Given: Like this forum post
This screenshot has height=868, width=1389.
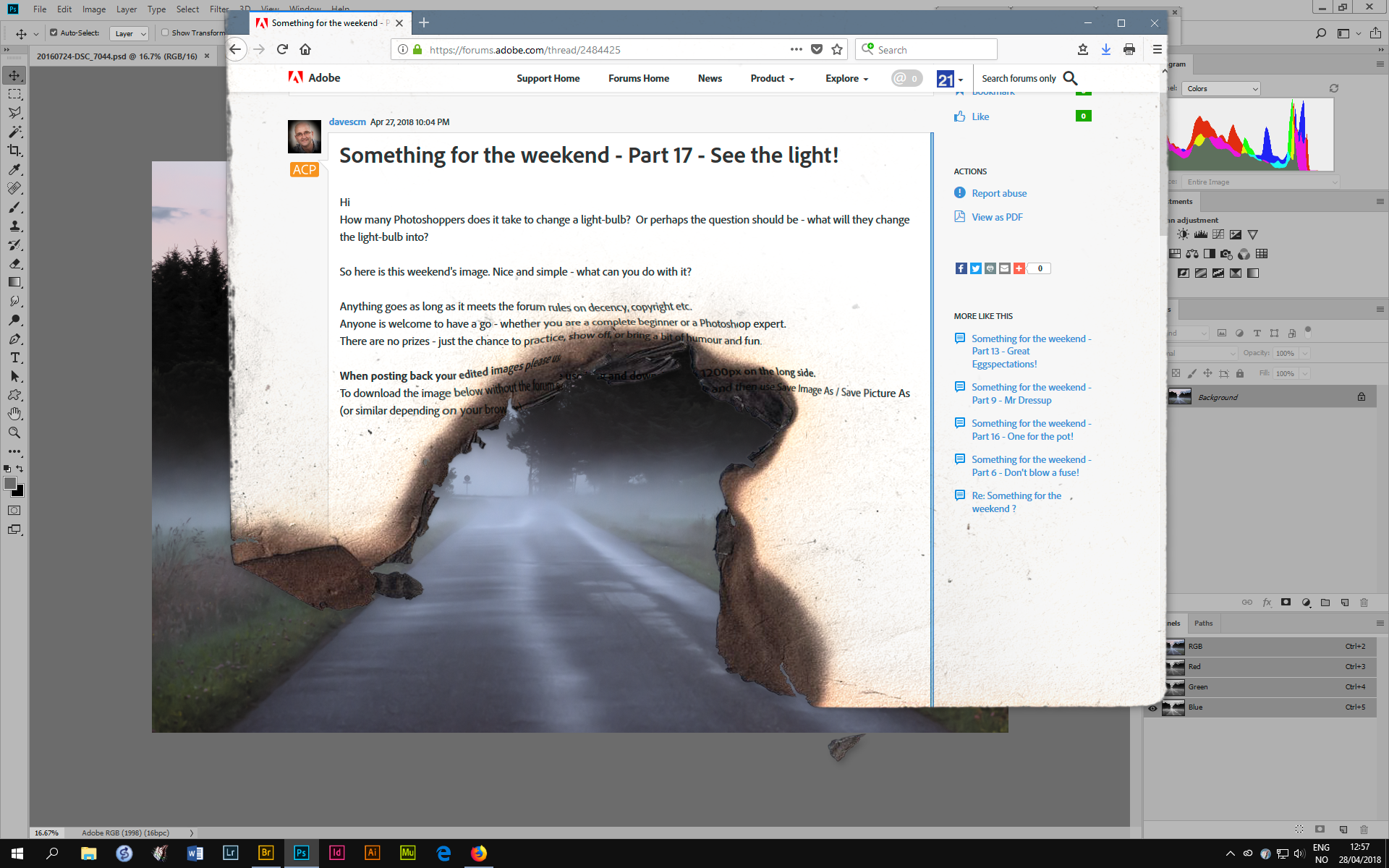Looking at the screenshot, I should 980,116.
